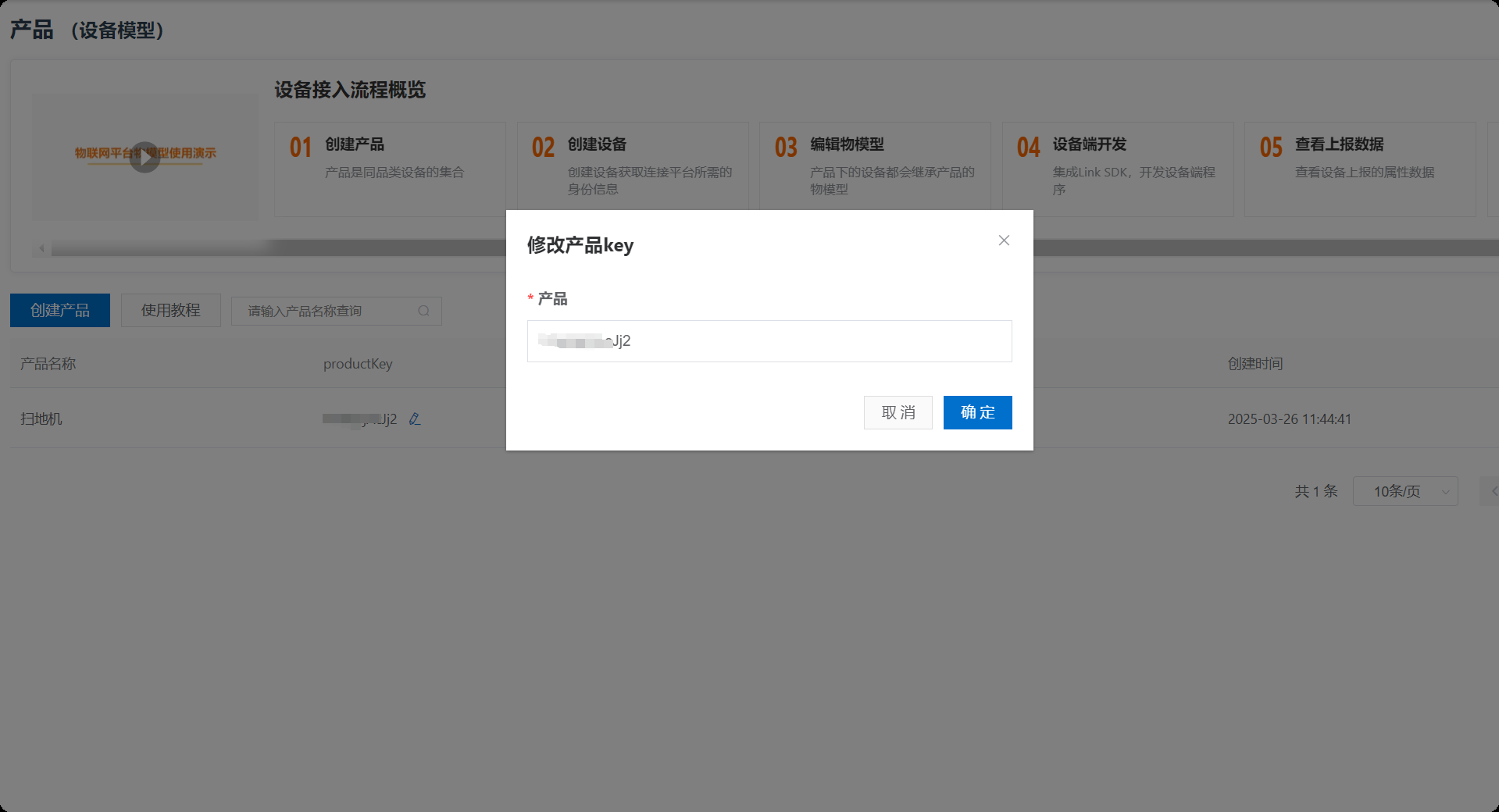Click the edit pencil beside productKey
This screenshot has height=812, width=1499.
(415, 419)
